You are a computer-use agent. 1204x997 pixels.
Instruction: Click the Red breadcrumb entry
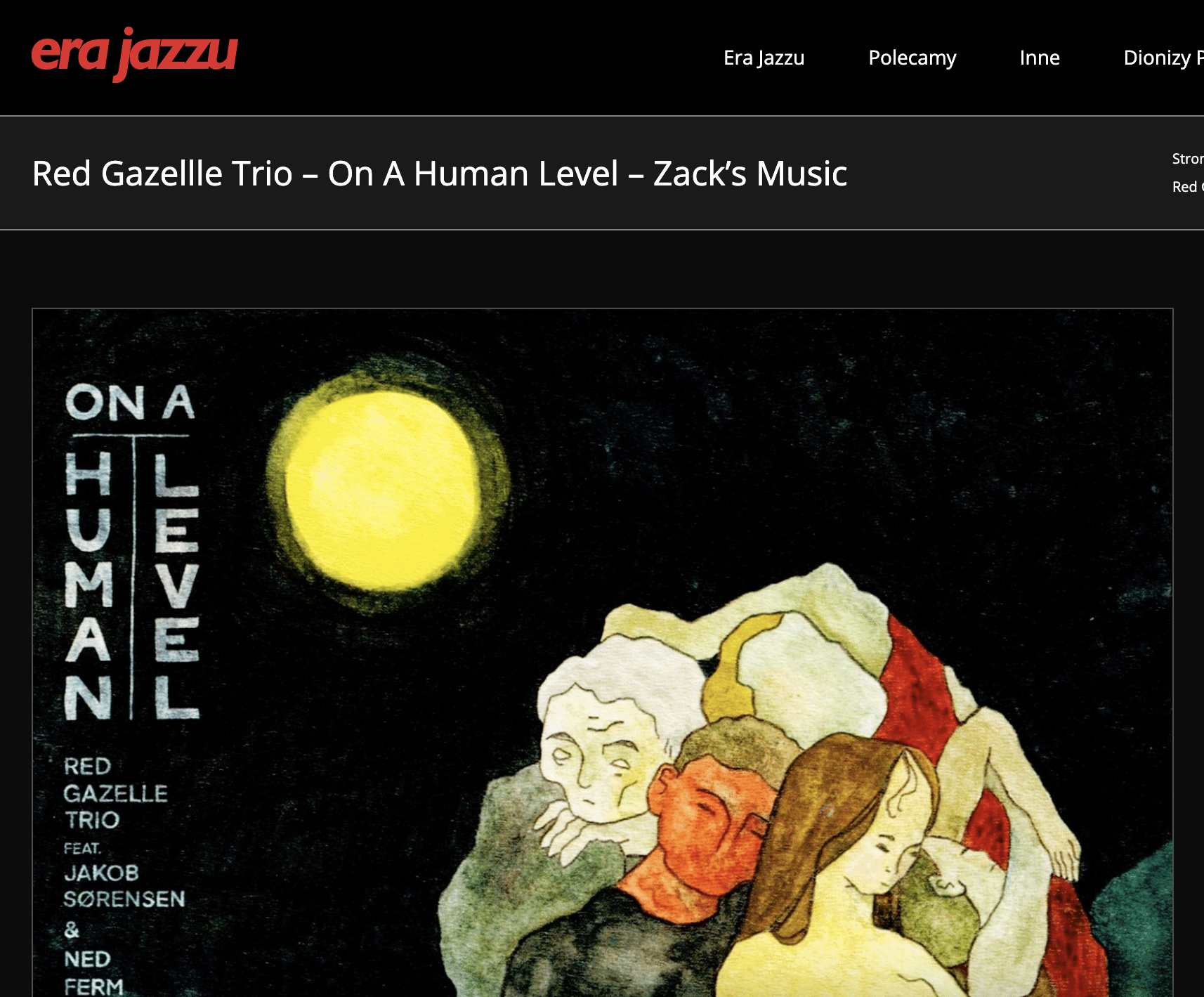click(1188, 187)
